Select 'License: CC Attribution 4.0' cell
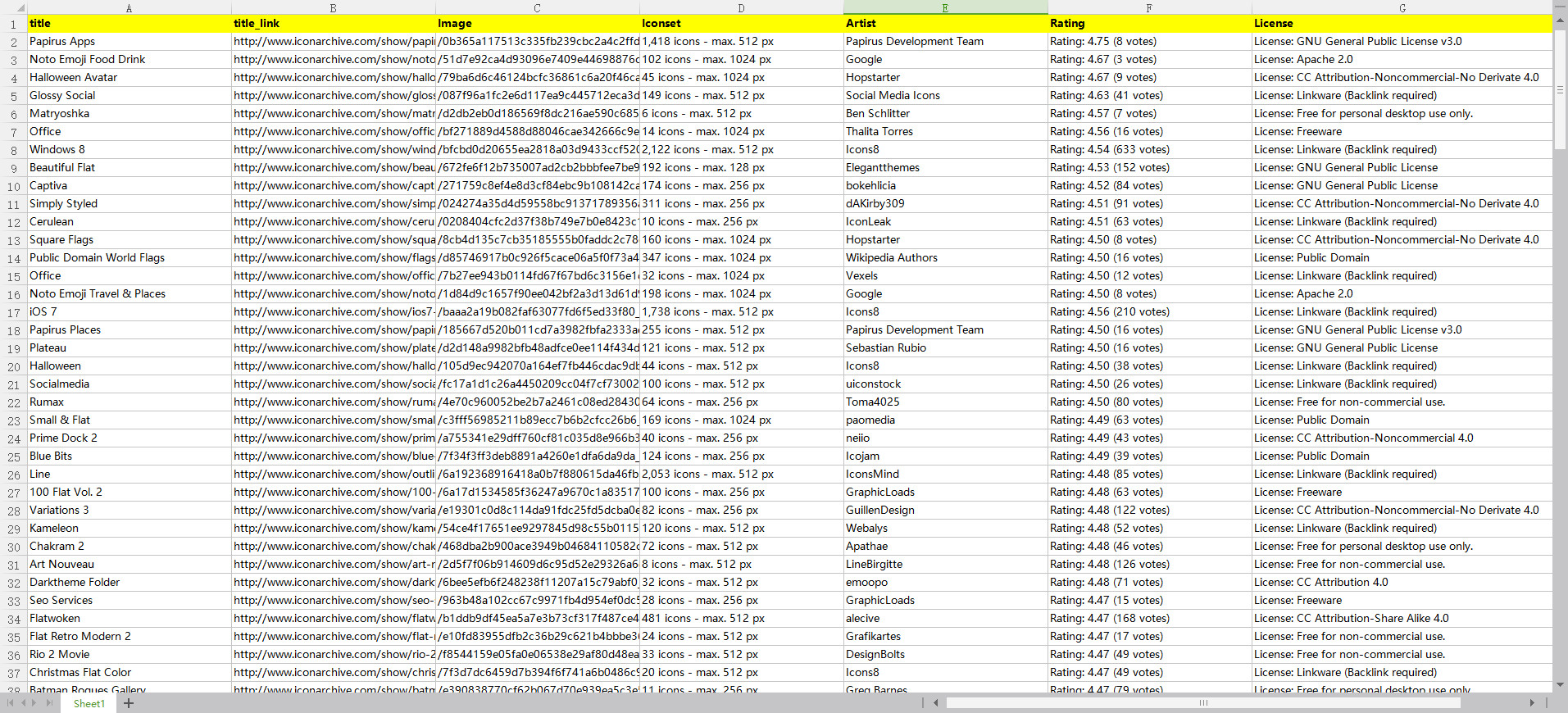1568x713 pixels. pos(1402,583)
